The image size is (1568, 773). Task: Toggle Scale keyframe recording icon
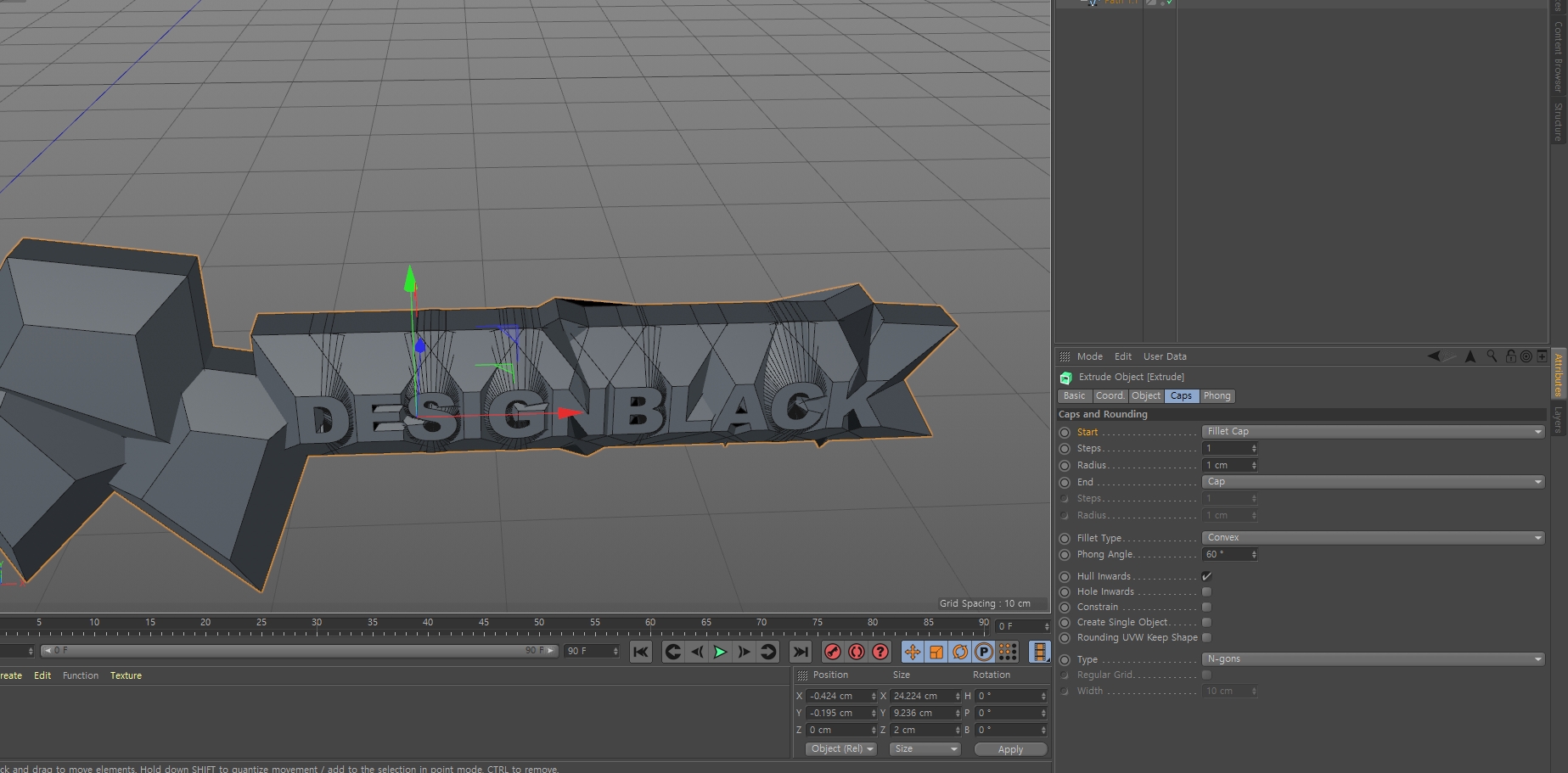point(936,652)
